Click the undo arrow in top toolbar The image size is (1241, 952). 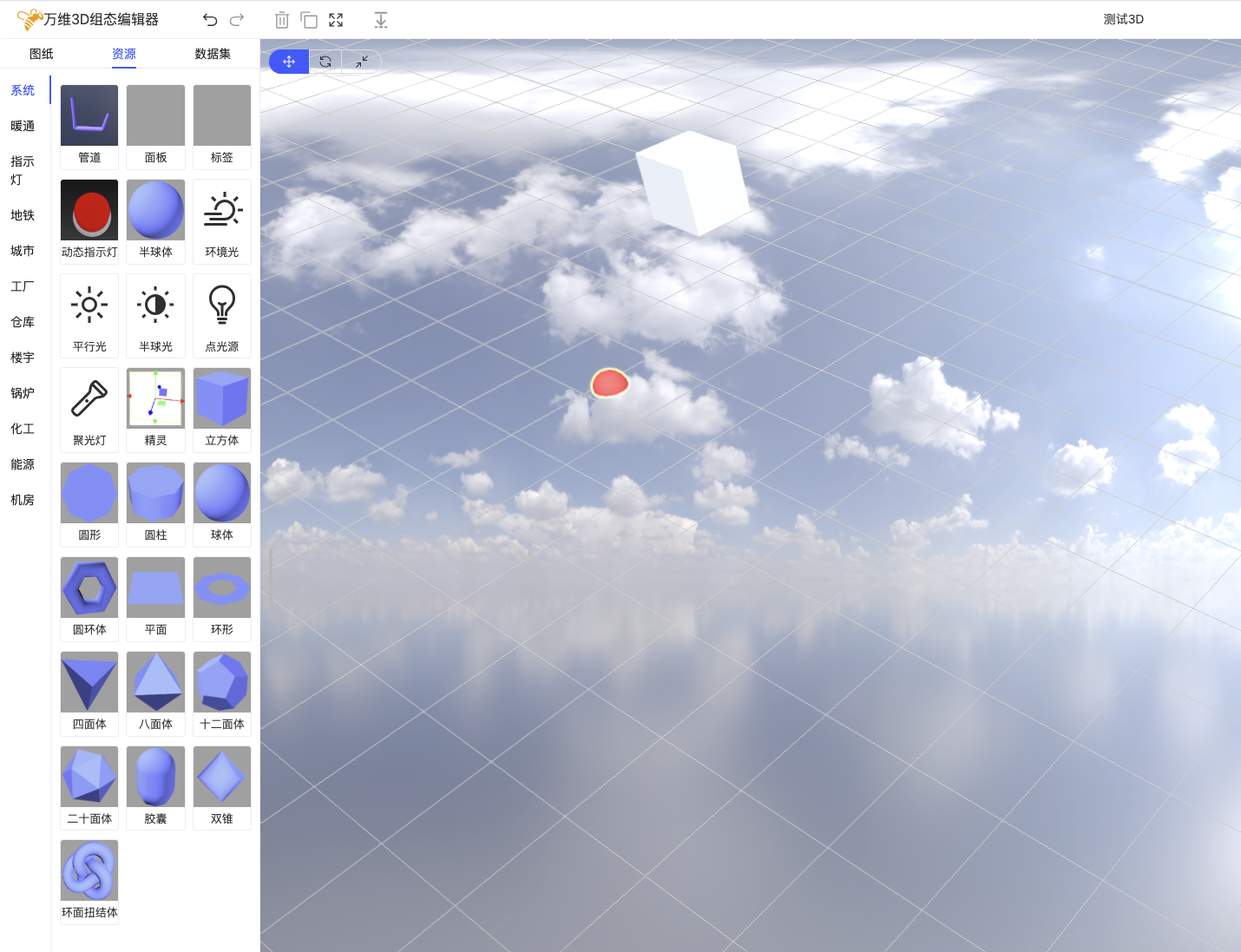point(209,20)
